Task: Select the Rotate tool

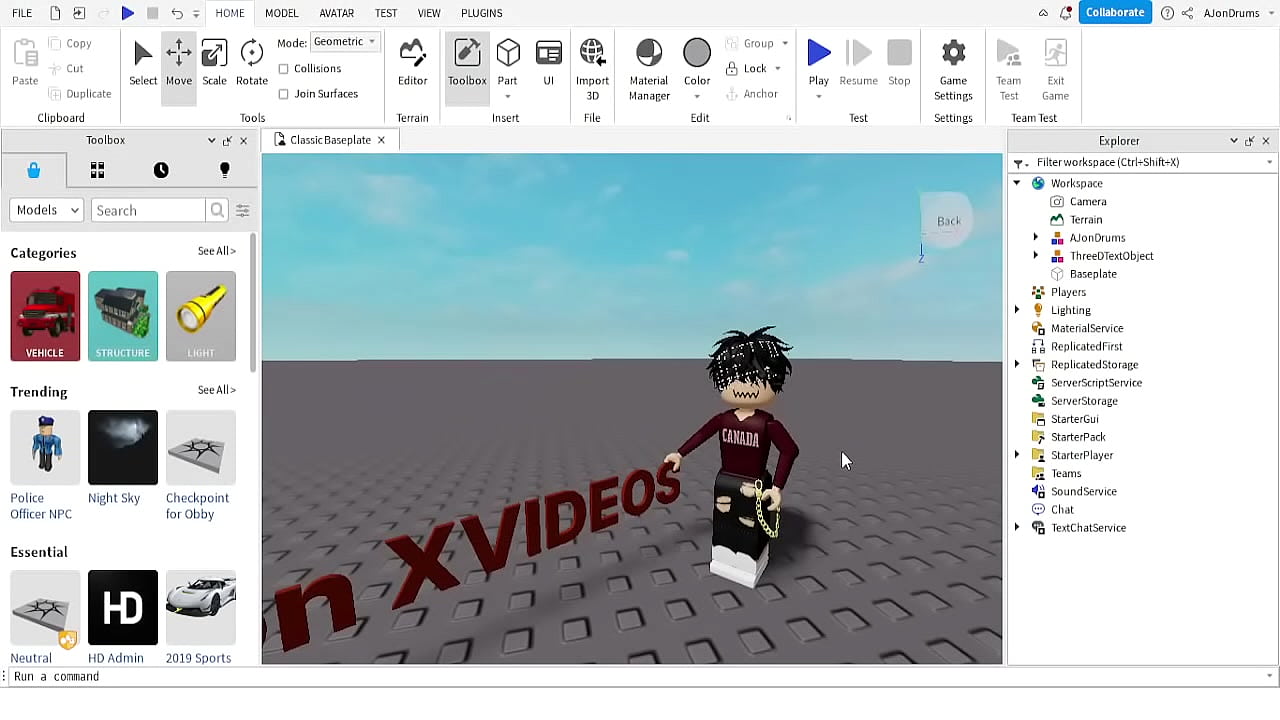Action: pos(251,62)
